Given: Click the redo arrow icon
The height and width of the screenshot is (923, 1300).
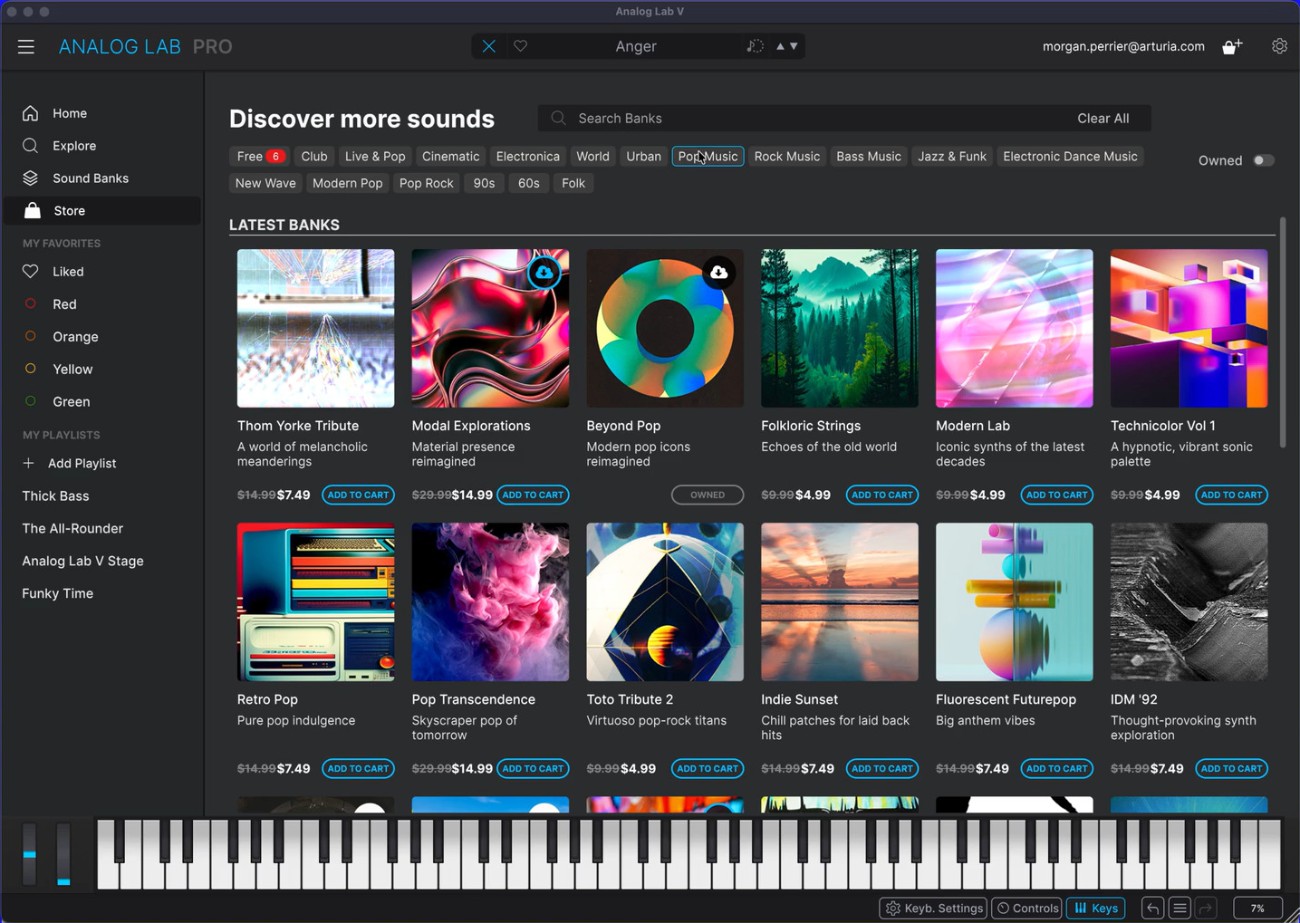Looking at the screenshot, I should pos(1206,908).
